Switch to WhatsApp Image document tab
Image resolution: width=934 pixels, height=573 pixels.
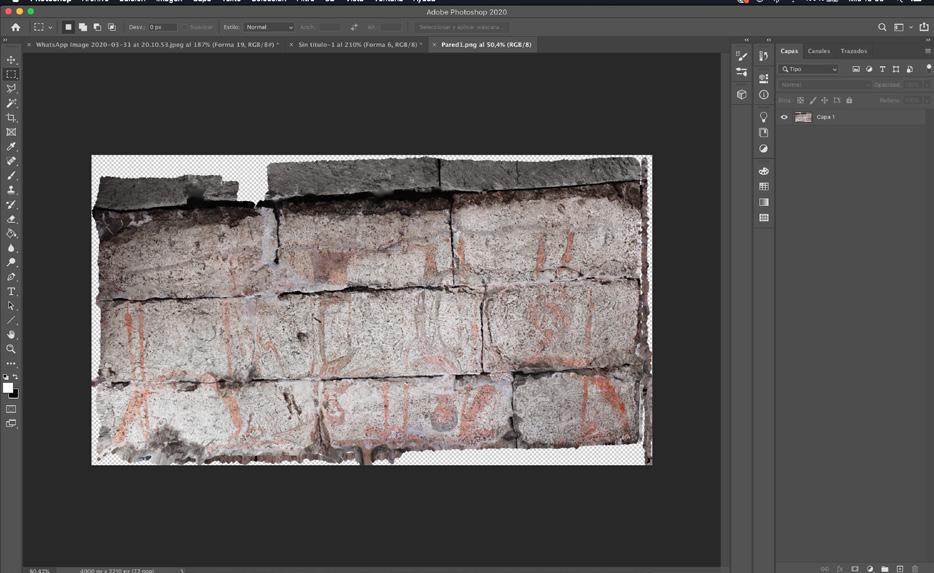click(157, 45)
